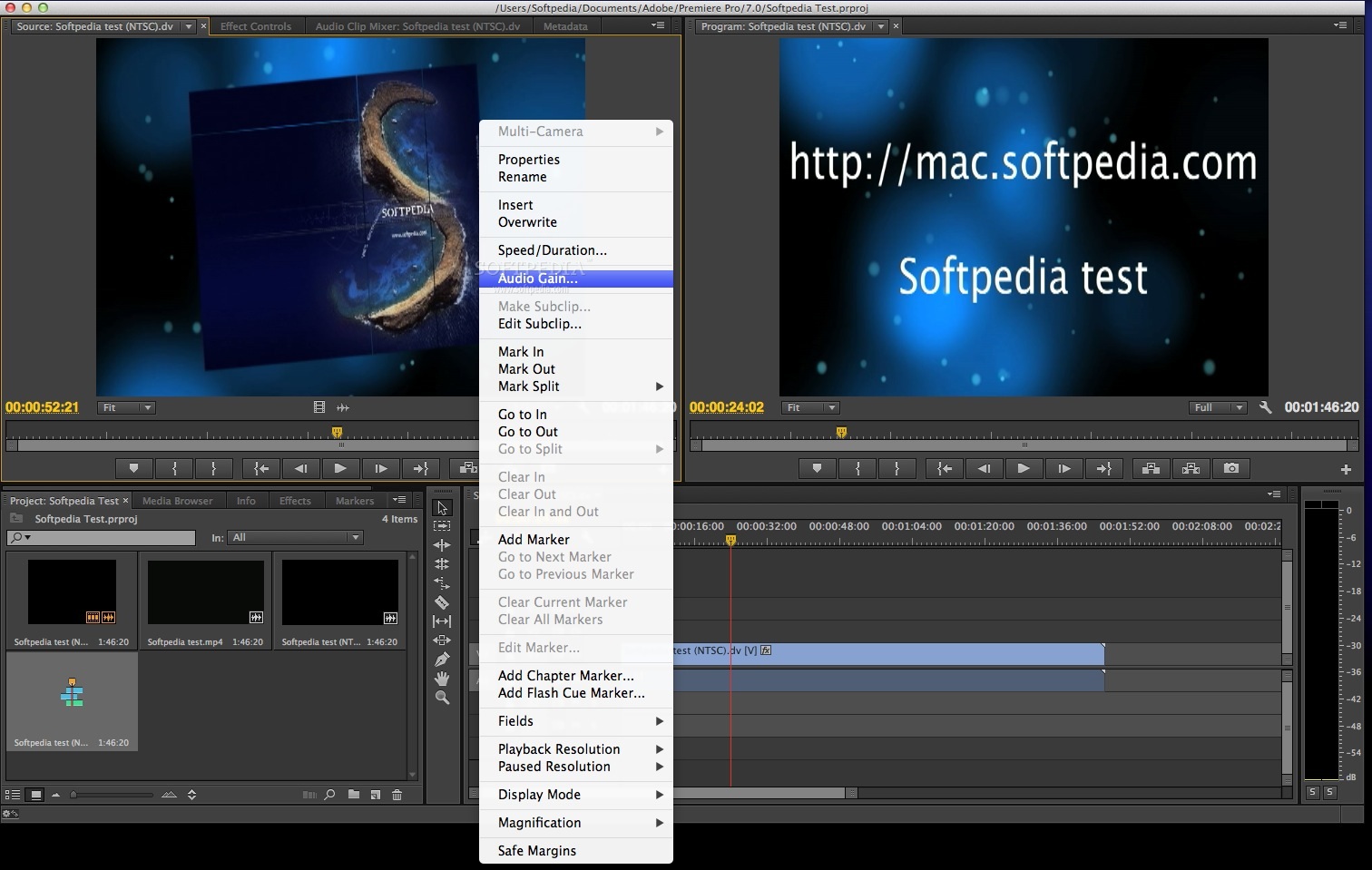Click the Lift button in Program monitor

tap(1151, 469)
